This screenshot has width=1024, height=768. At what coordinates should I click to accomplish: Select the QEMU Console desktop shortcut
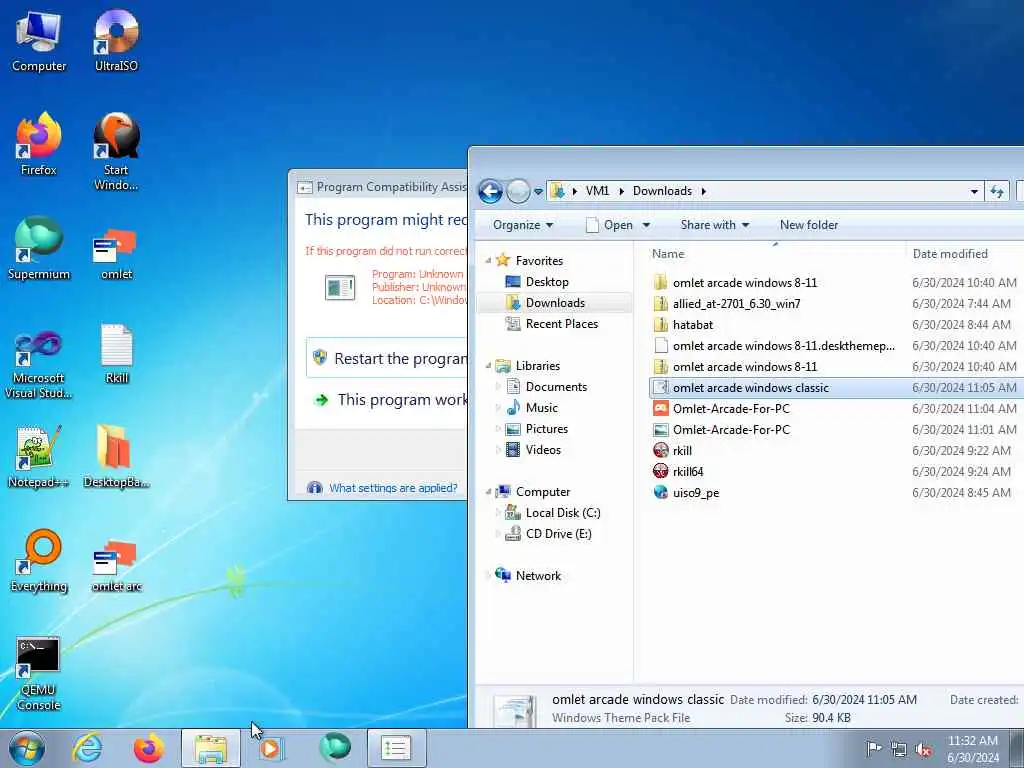(39, 673)
